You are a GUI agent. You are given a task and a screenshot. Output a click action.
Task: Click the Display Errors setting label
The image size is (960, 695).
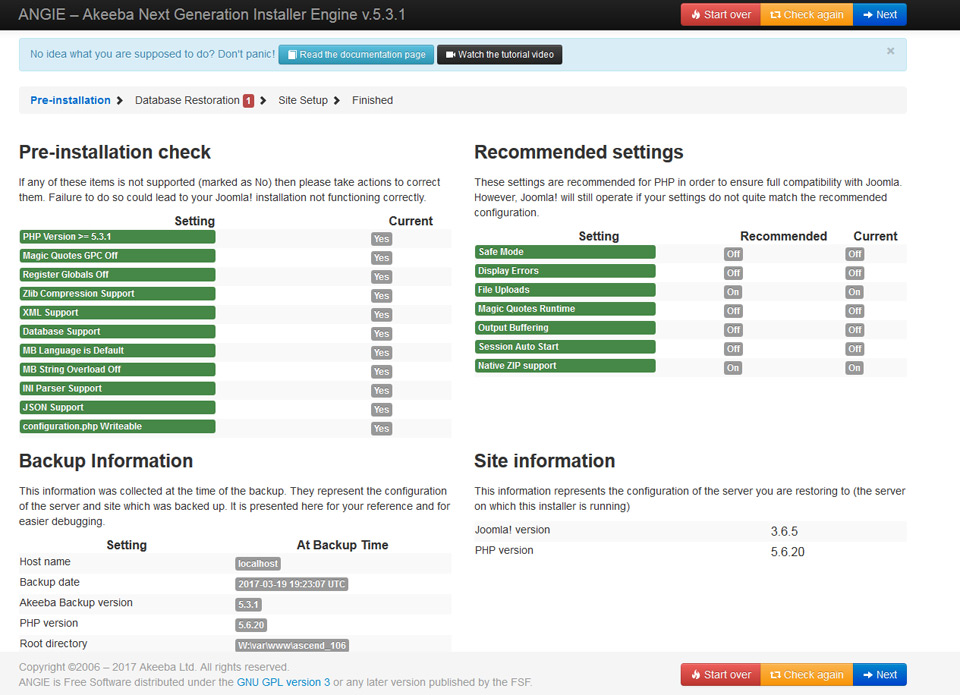[x=565, y=271]
